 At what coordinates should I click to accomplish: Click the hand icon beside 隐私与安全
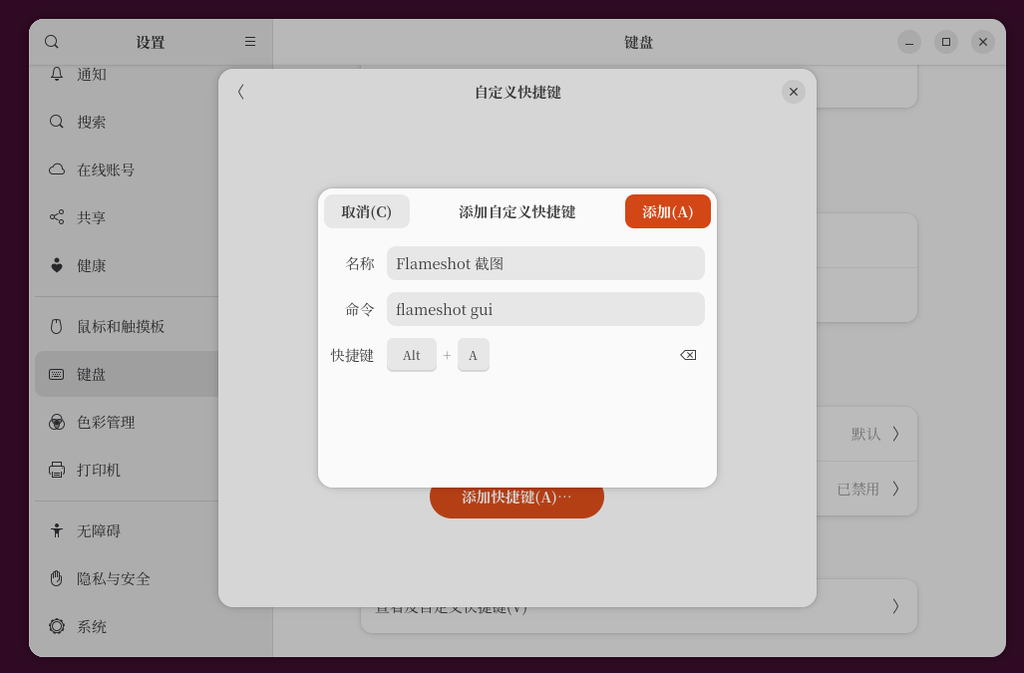tap(57, 578)
